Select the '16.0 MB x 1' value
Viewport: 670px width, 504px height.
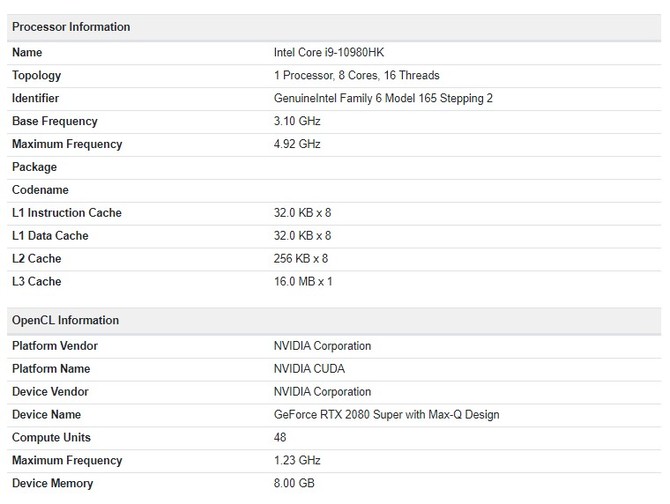303,281
